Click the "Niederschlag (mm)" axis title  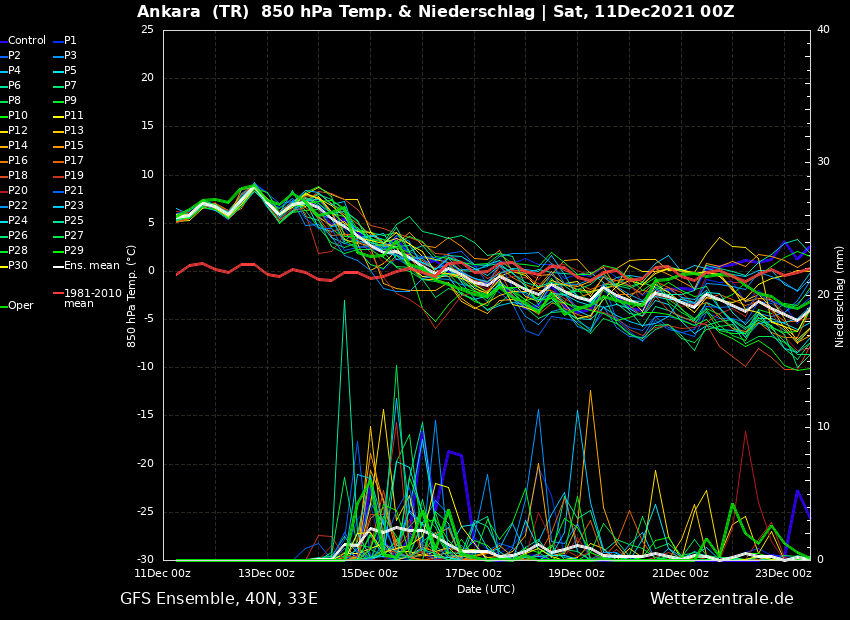tap(839, 296)
